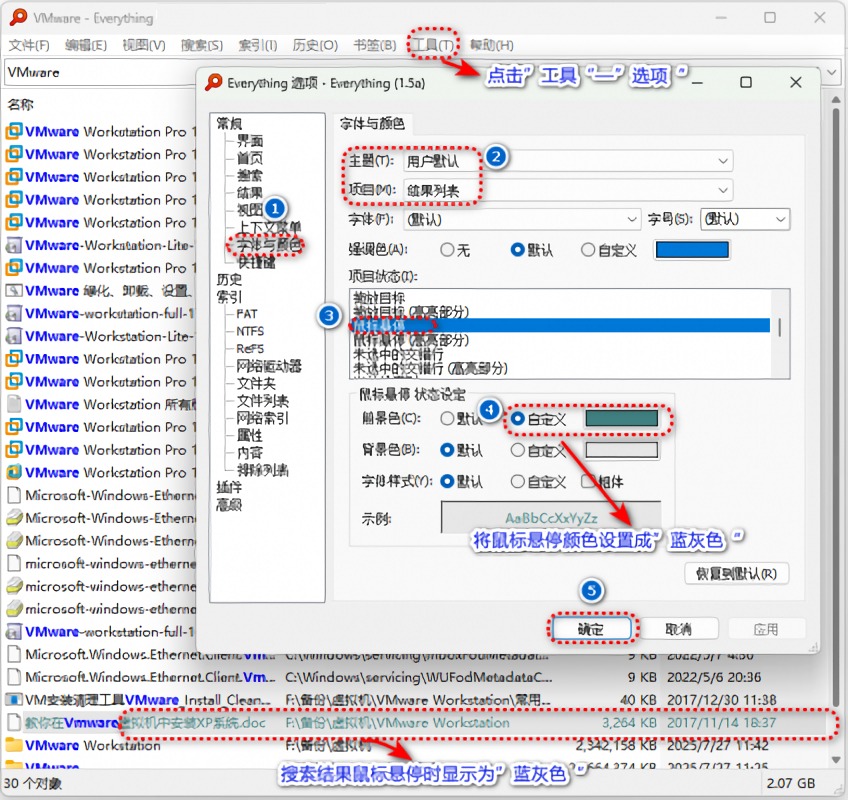
Task: Click the Everything logo in the options dialog title
Action: coord(214,82)
